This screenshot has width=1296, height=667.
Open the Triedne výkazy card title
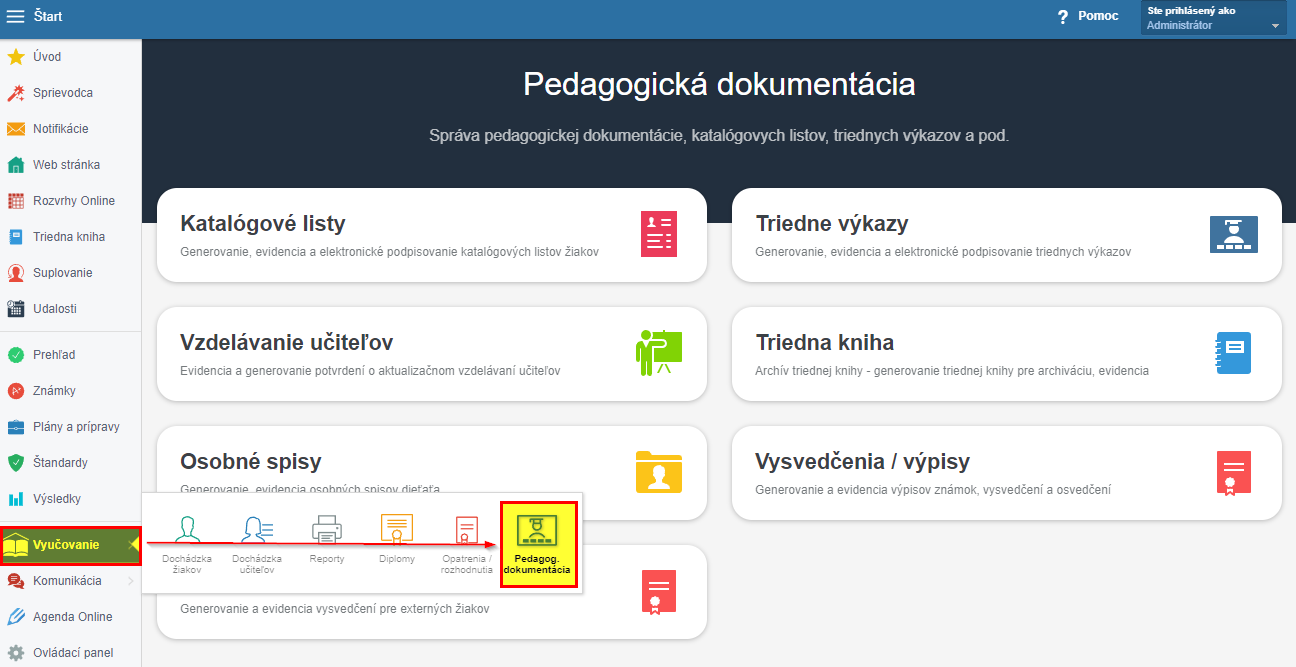pyautogui.click(x=832, y=223)
